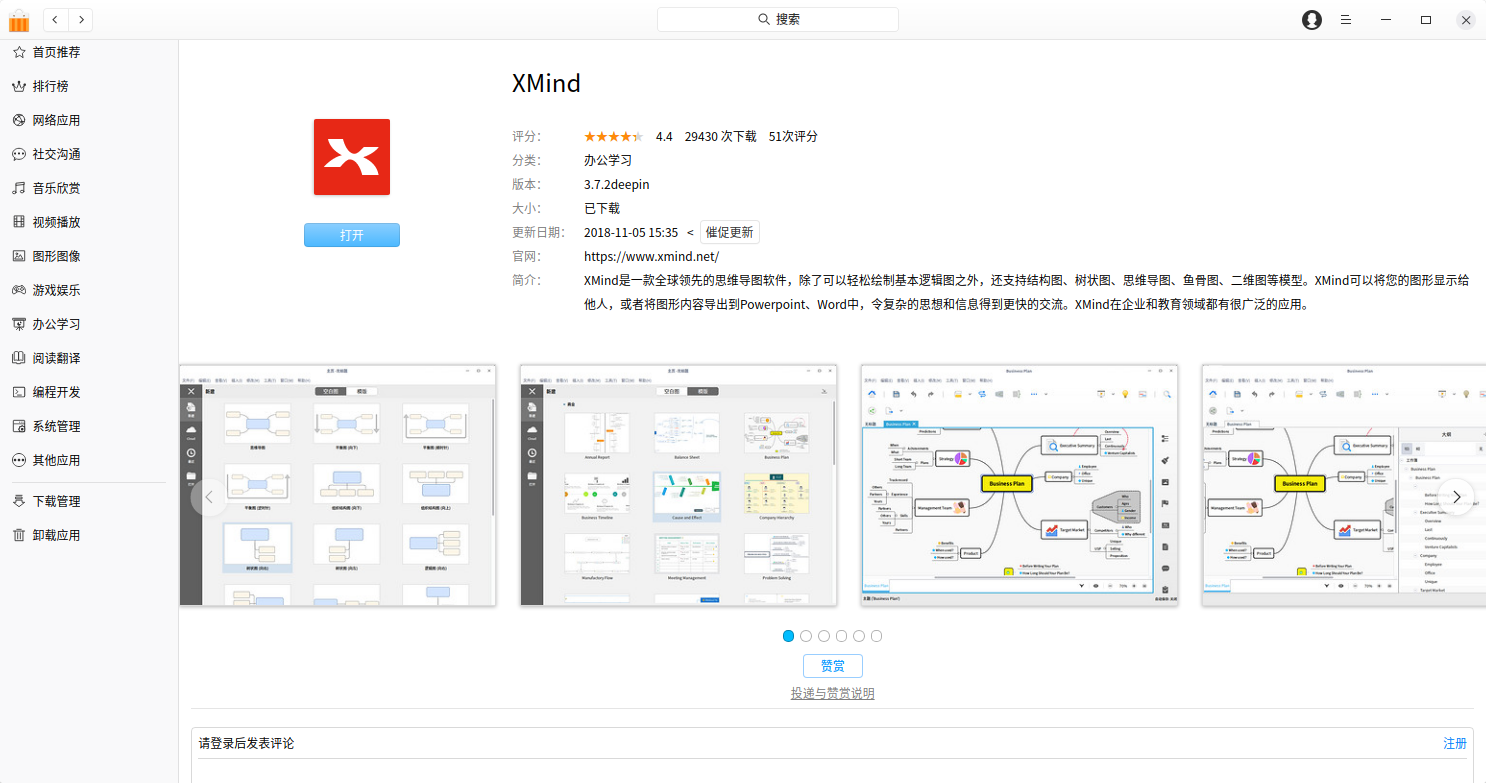Click the 催促更新 button

(730, 232)
